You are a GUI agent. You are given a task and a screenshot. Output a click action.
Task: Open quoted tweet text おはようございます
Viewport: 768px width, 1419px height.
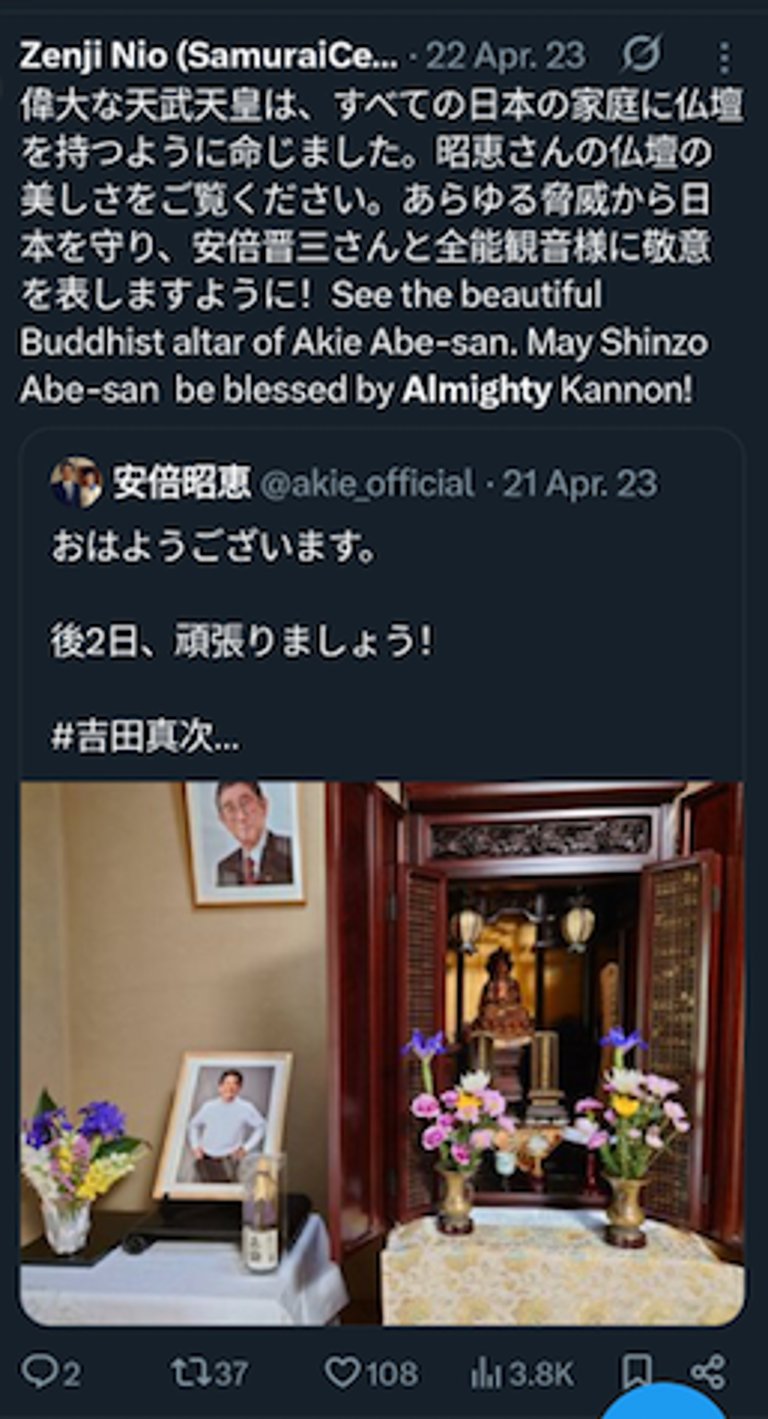point(213,548)
